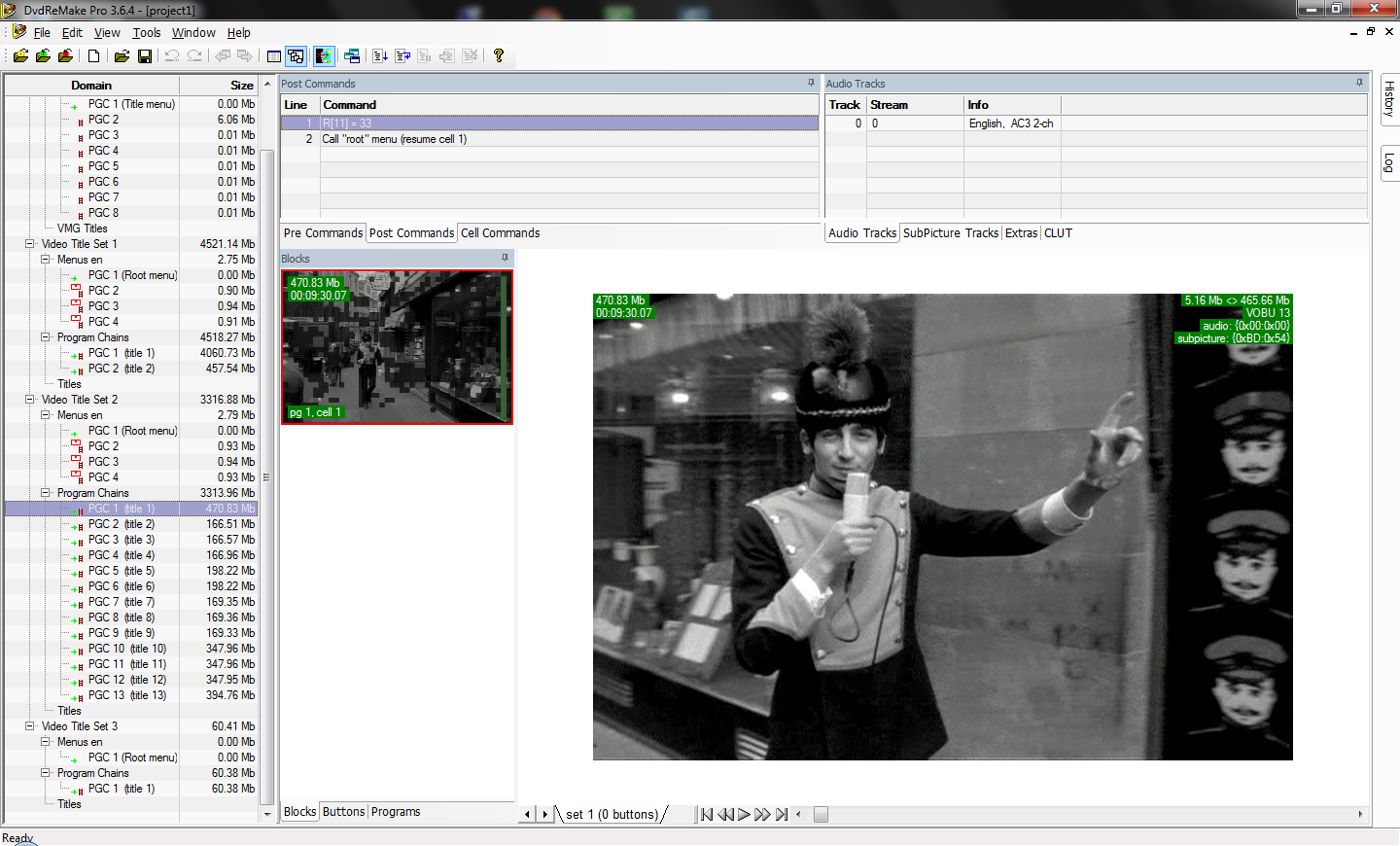
Task: Click the red folder toolbar icon
Action: 65,56
